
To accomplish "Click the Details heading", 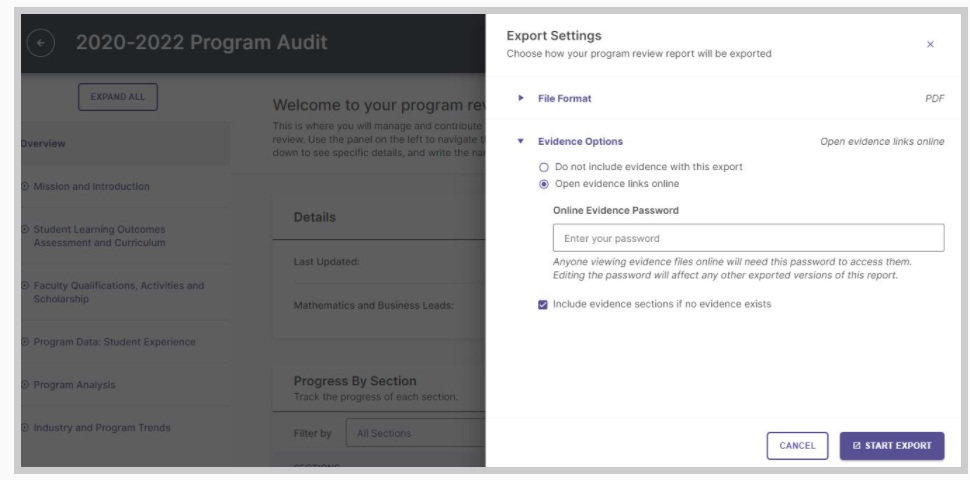I will [315, 217].
